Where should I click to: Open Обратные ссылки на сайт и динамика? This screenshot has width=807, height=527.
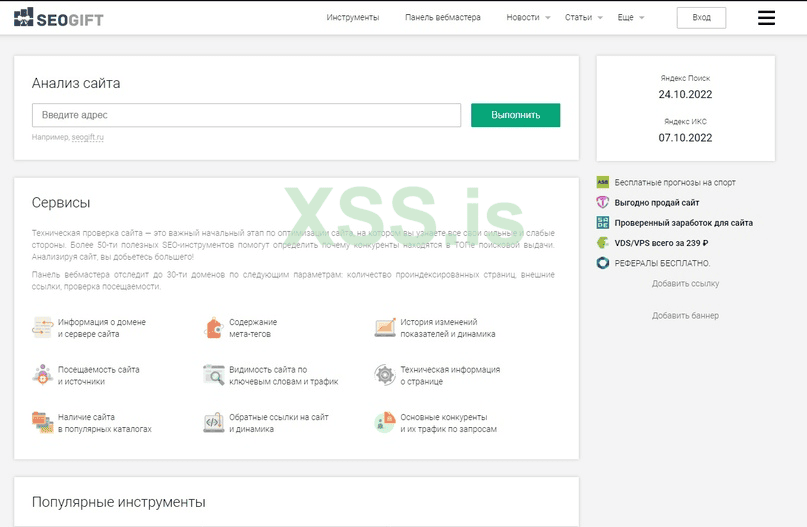coord(278,423)
